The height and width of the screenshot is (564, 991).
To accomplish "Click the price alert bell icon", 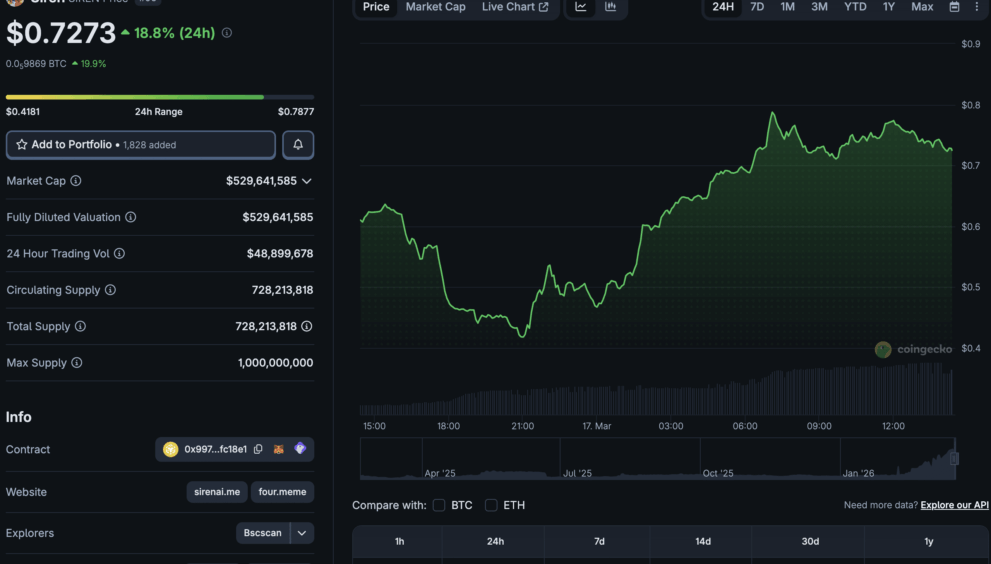I will click(x=298, y=145).
